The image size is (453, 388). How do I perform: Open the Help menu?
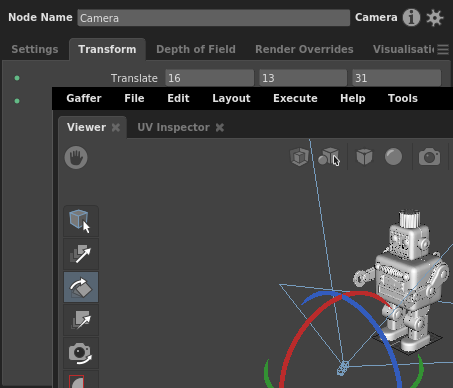[x=353, y=98]
